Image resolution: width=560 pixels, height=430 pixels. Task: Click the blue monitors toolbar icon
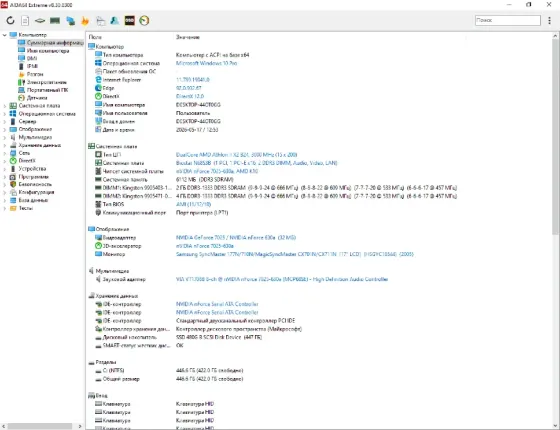point(70,21)
